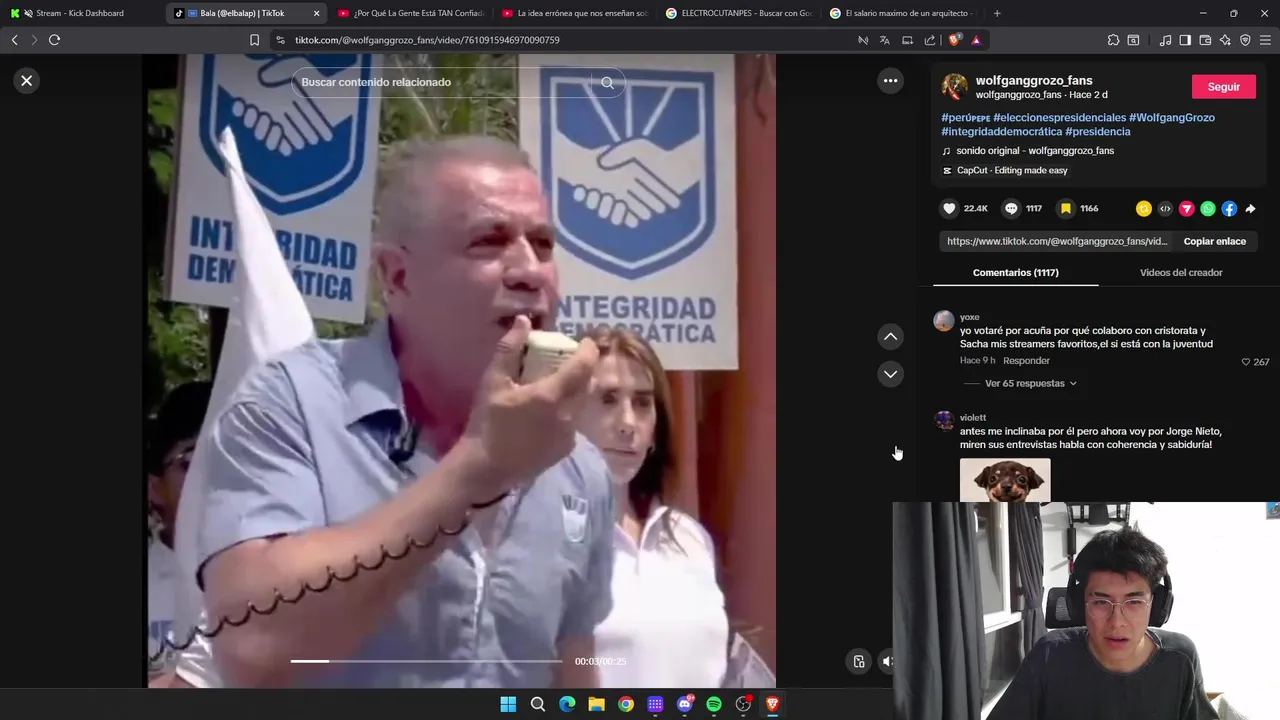
Task: Click hashtag #WolfgangGrozo
Action: click(x=1172, y=118)
